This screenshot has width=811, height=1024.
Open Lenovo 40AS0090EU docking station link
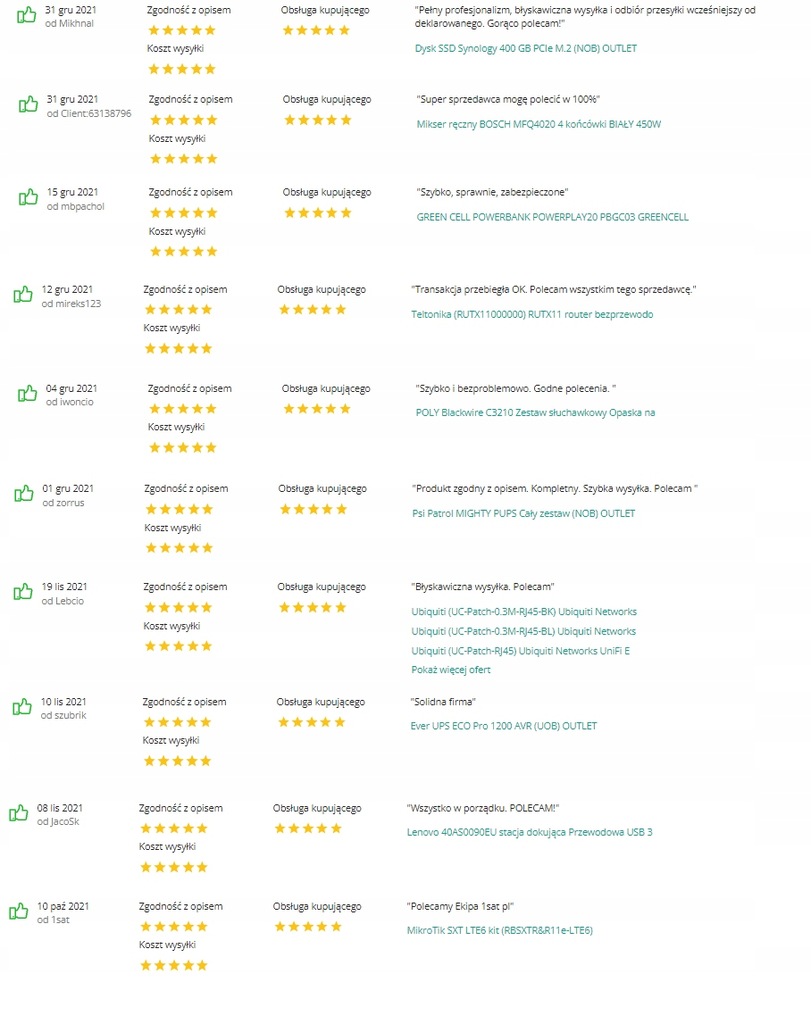[x=530, y=832]
